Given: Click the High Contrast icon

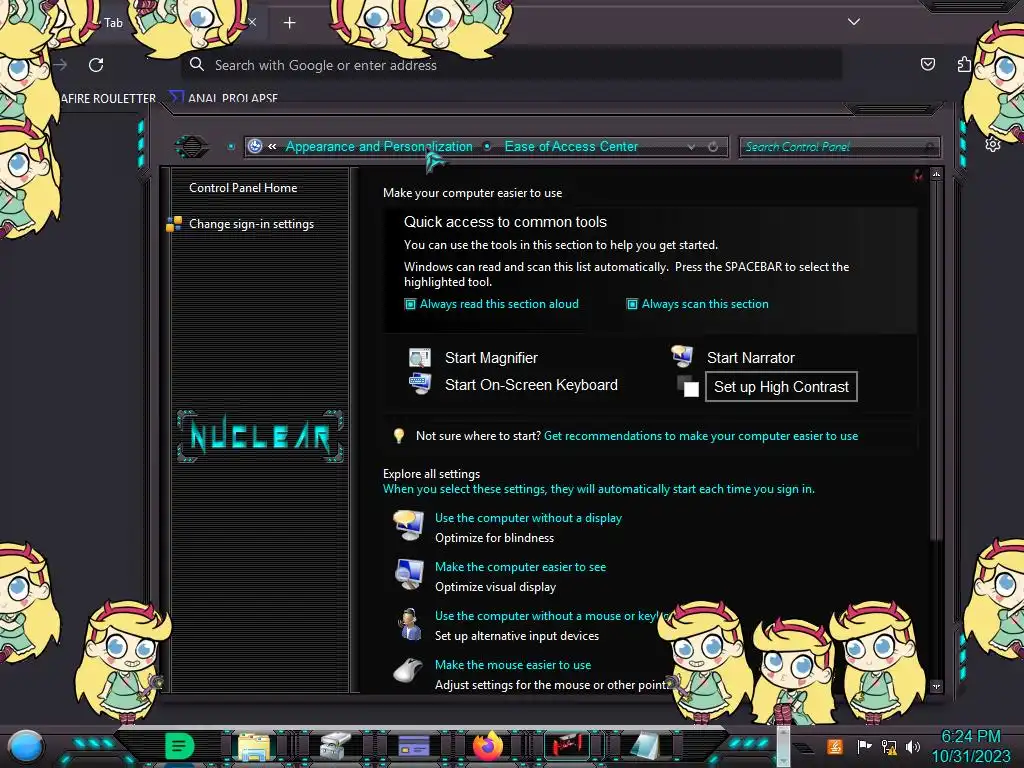Looking at the screenshot, I should pyautogui.click(x=688, y=386).
